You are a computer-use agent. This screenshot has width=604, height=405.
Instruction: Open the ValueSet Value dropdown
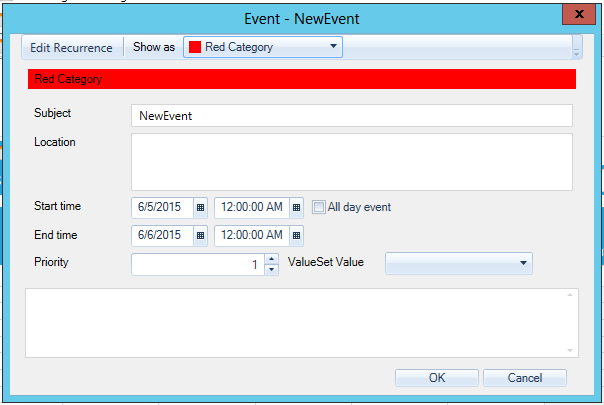[x=523, y=263]
